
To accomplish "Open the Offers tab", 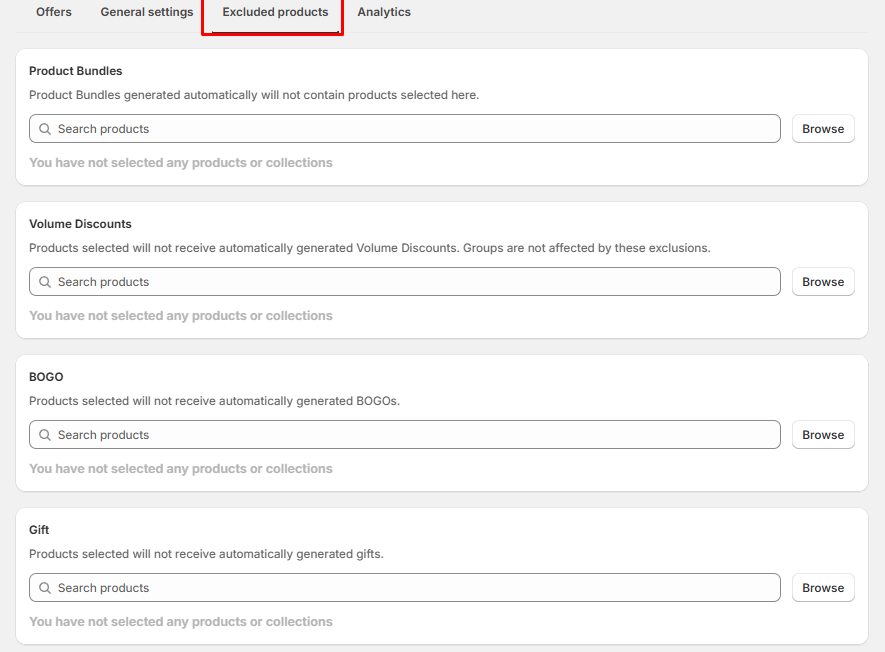I will (x=54, y=12).
